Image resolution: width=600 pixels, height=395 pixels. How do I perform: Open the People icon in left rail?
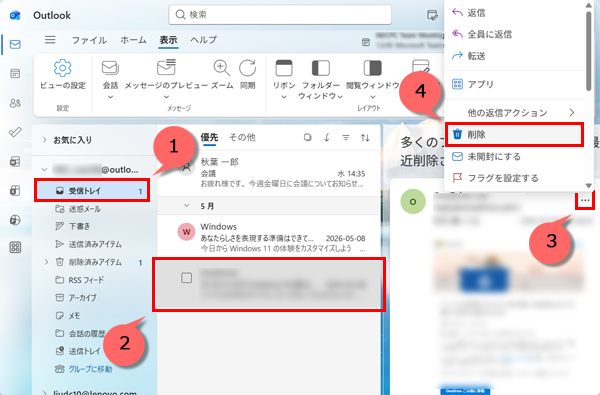tap(15, 103)
